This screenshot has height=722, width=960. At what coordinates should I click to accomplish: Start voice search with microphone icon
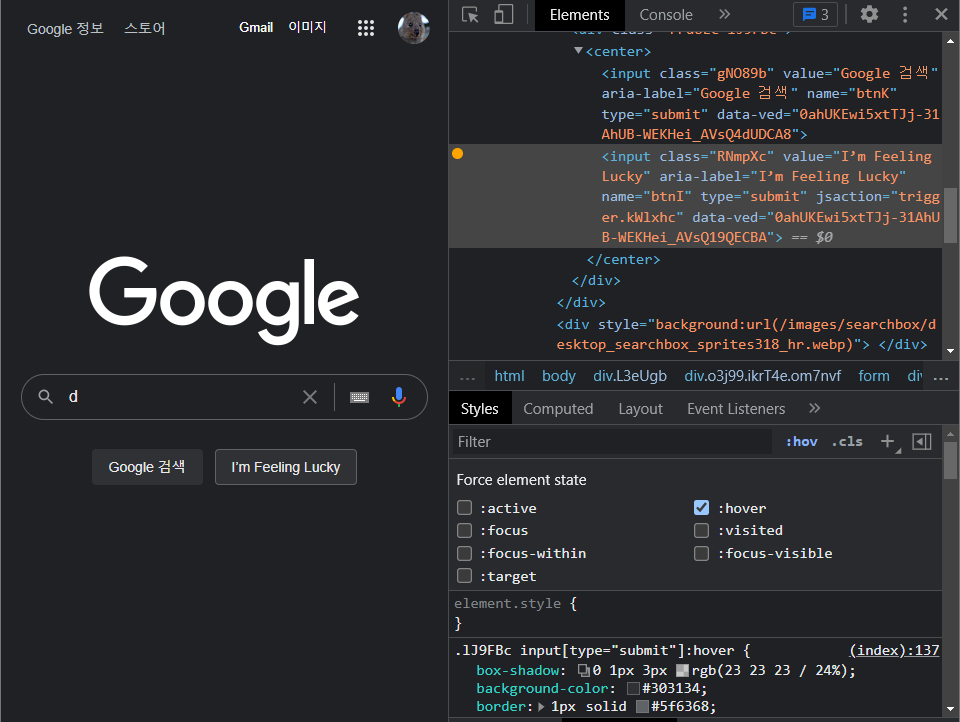click(399, 397)
